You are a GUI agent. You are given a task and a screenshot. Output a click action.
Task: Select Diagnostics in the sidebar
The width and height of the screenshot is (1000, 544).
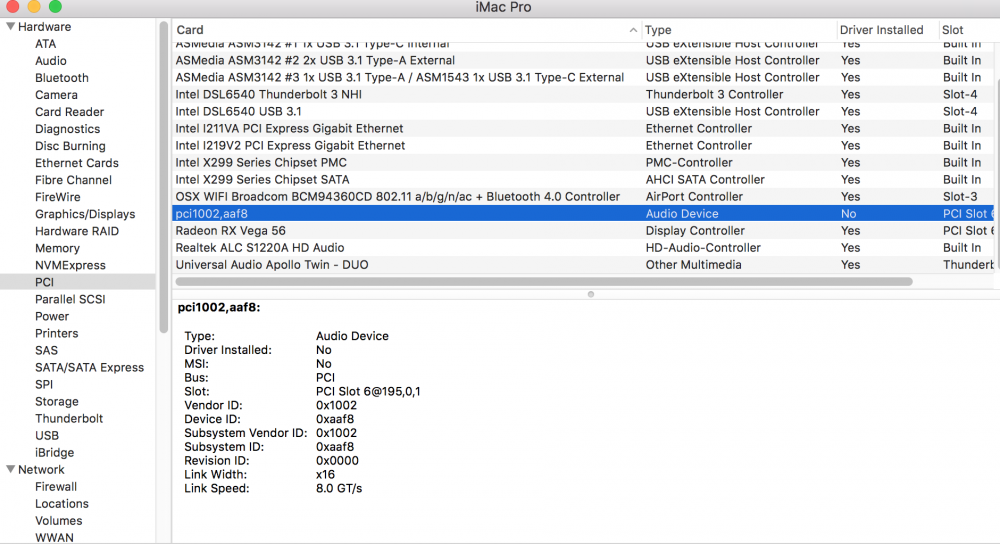pyautogui.click(x=68, y=129)
